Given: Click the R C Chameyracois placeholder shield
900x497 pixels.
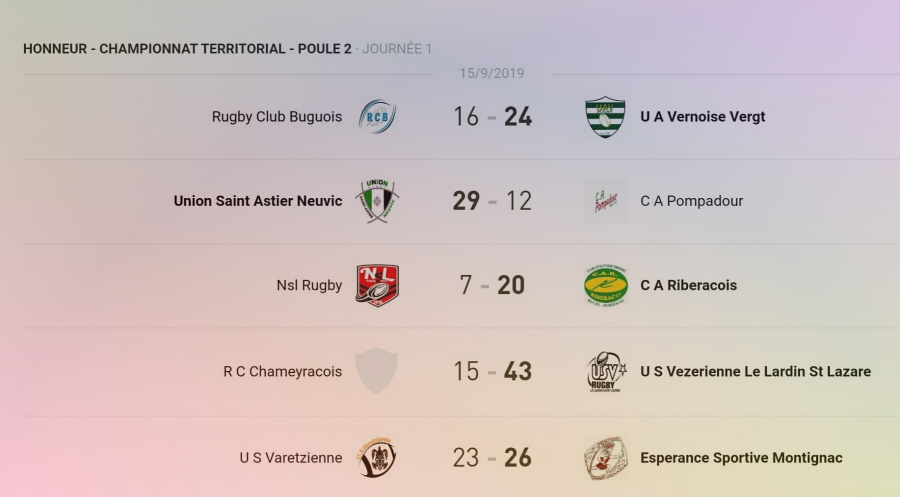Looking at the screenshot, I should pos(377,371).
